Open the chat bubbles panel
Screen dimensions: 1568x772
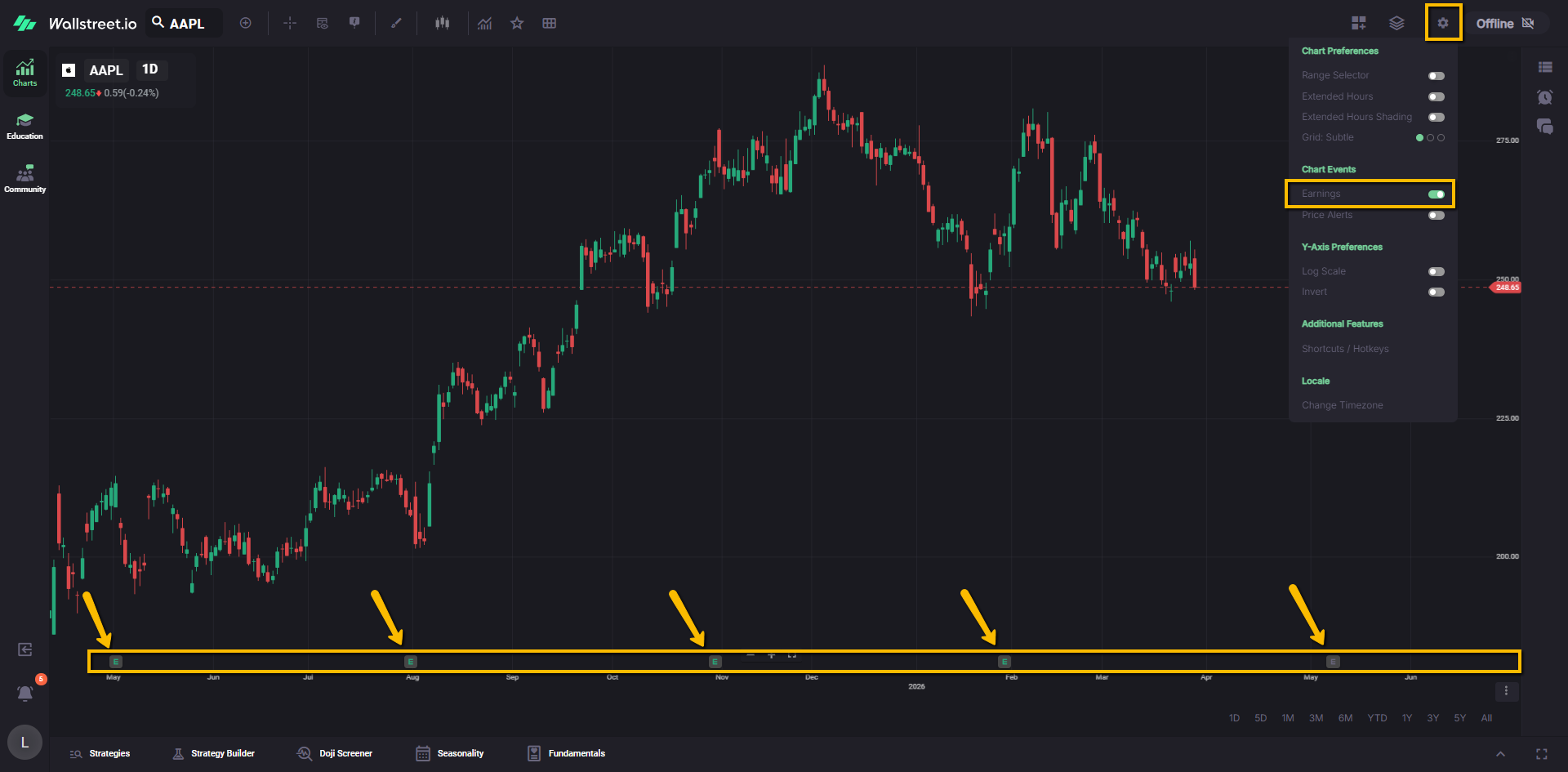click(1544, 127)
